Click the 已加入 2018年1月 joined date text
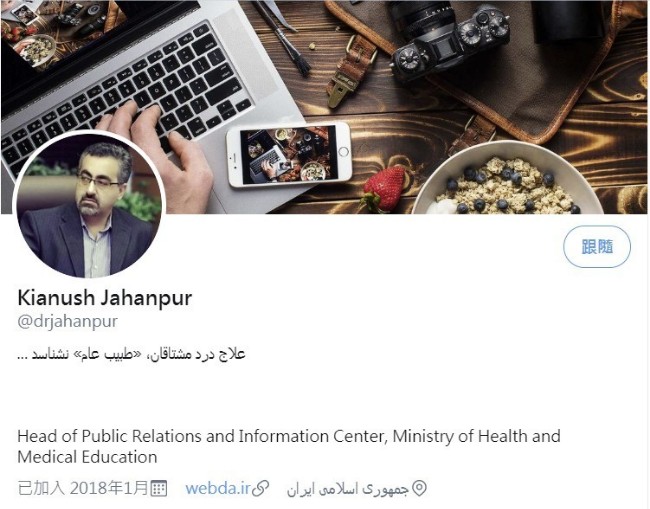The width and height of the screenshot is (650, 509). [83, 488]
